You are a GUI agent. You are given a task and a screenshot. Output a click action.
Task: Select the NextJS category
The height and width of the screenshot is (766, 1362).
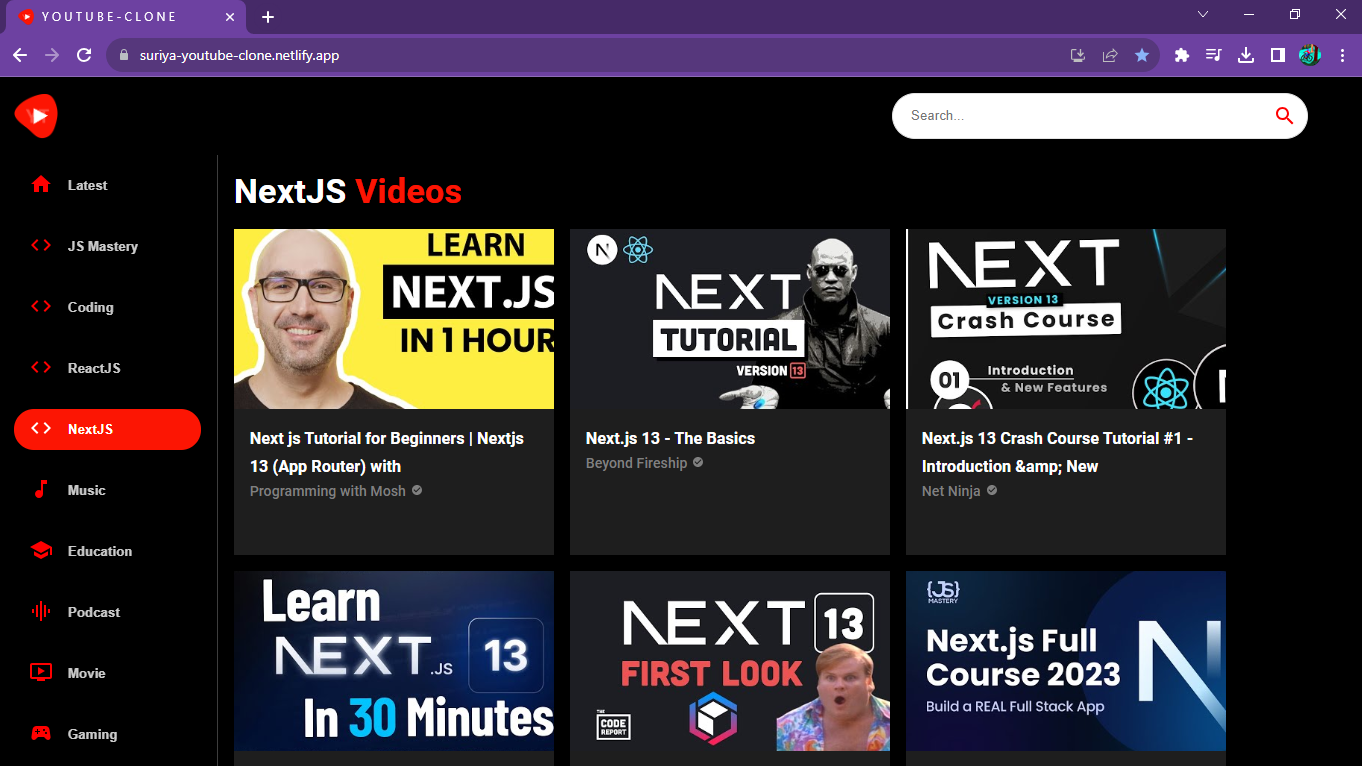click(107, 429)
